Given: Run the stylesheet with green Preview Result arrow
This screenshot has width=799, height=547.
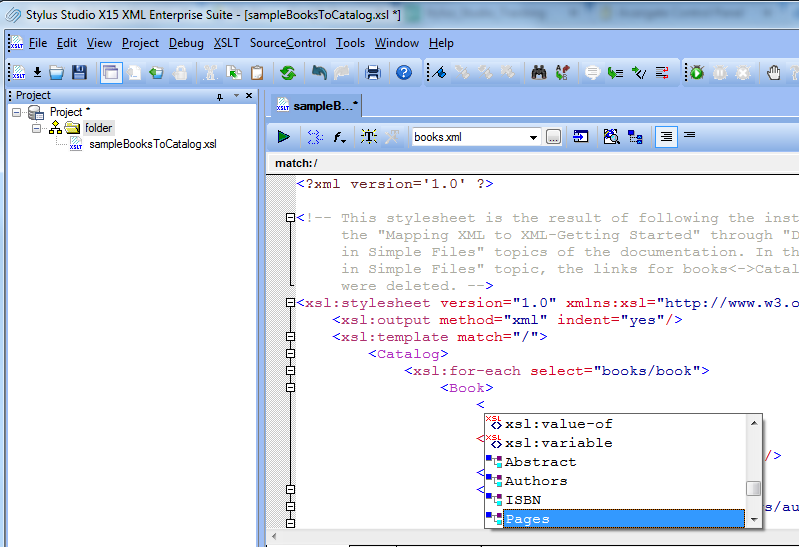Looking at the screenshot, I should pyautogui.click(x=284, y=137).
